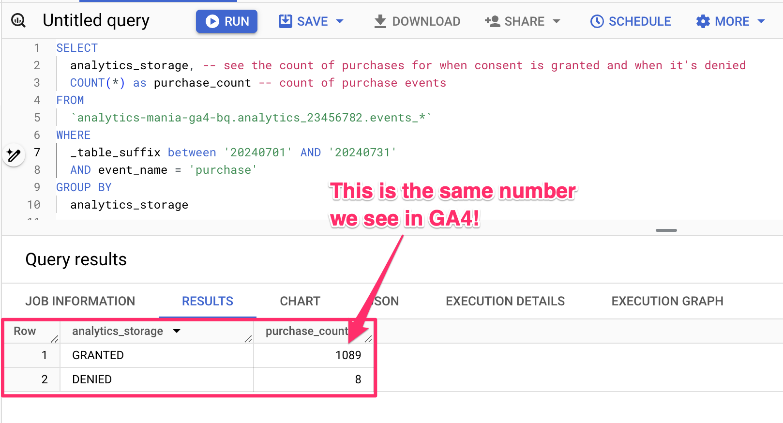Viewport: 783px width, 423px height.
Task: Click resize handle on Row column header
Action: [52, 339]
